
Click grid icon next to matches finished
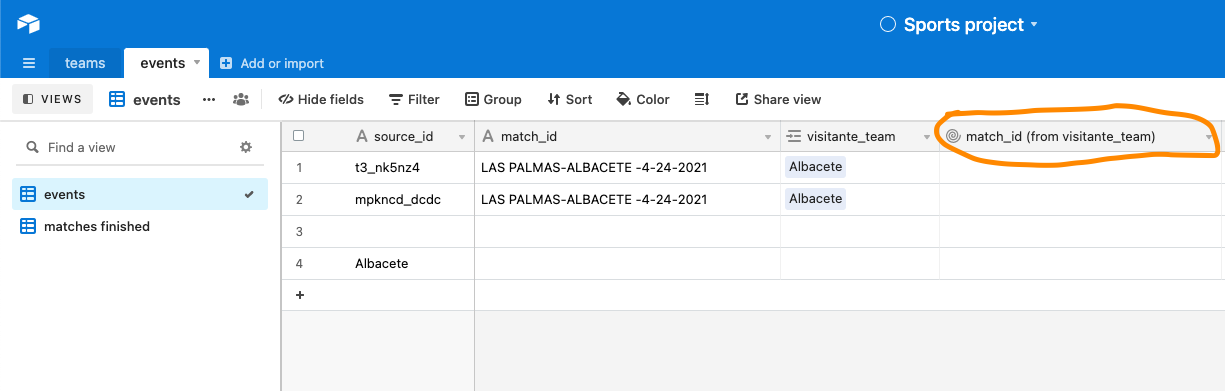click(28, 226)
